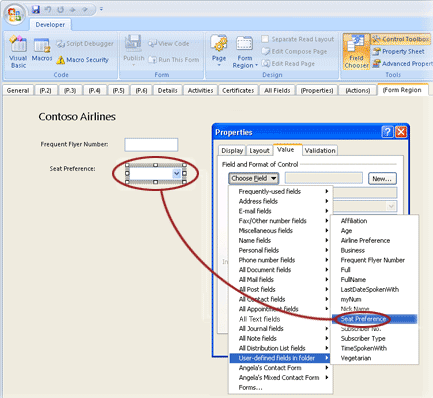Image resolution: width=433 pixels, height=398 pixels.
Task: Save using the quick access floppy icon
Action: pyautogui.click(x=36, y=9)
